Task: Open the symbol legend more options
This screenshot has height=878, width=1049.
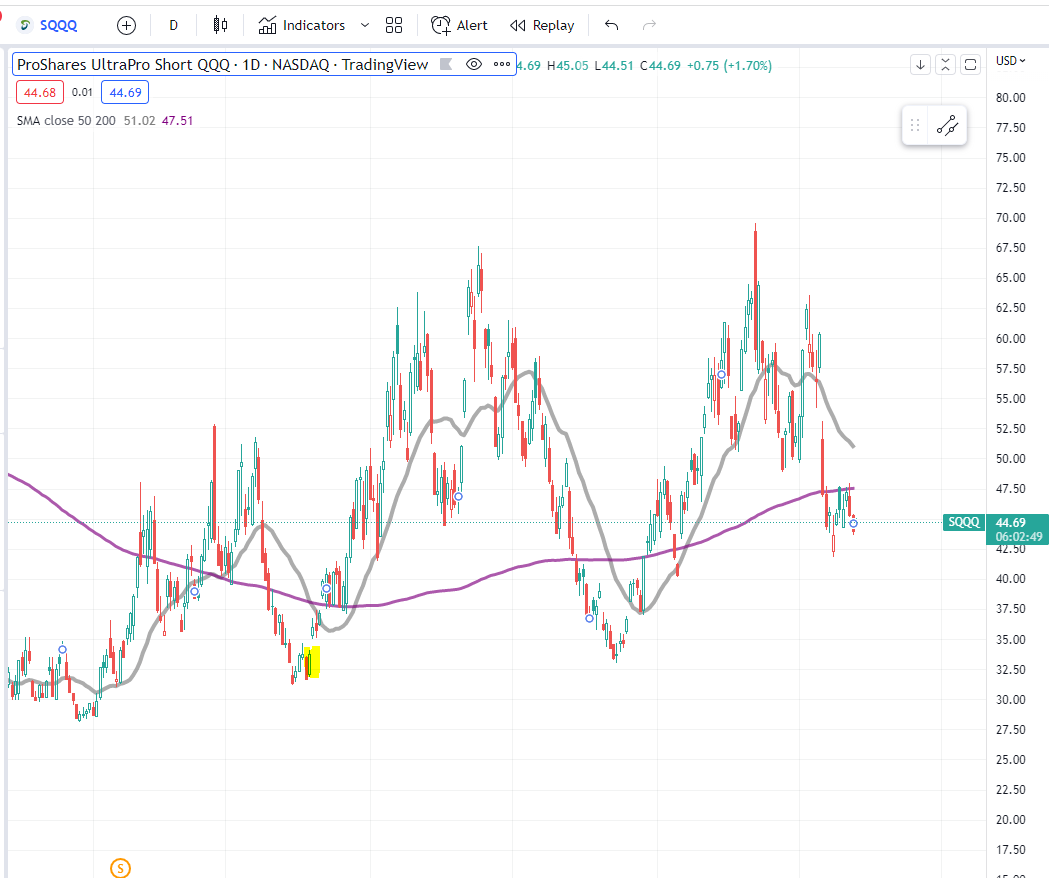Action: [x=502, y=64]
